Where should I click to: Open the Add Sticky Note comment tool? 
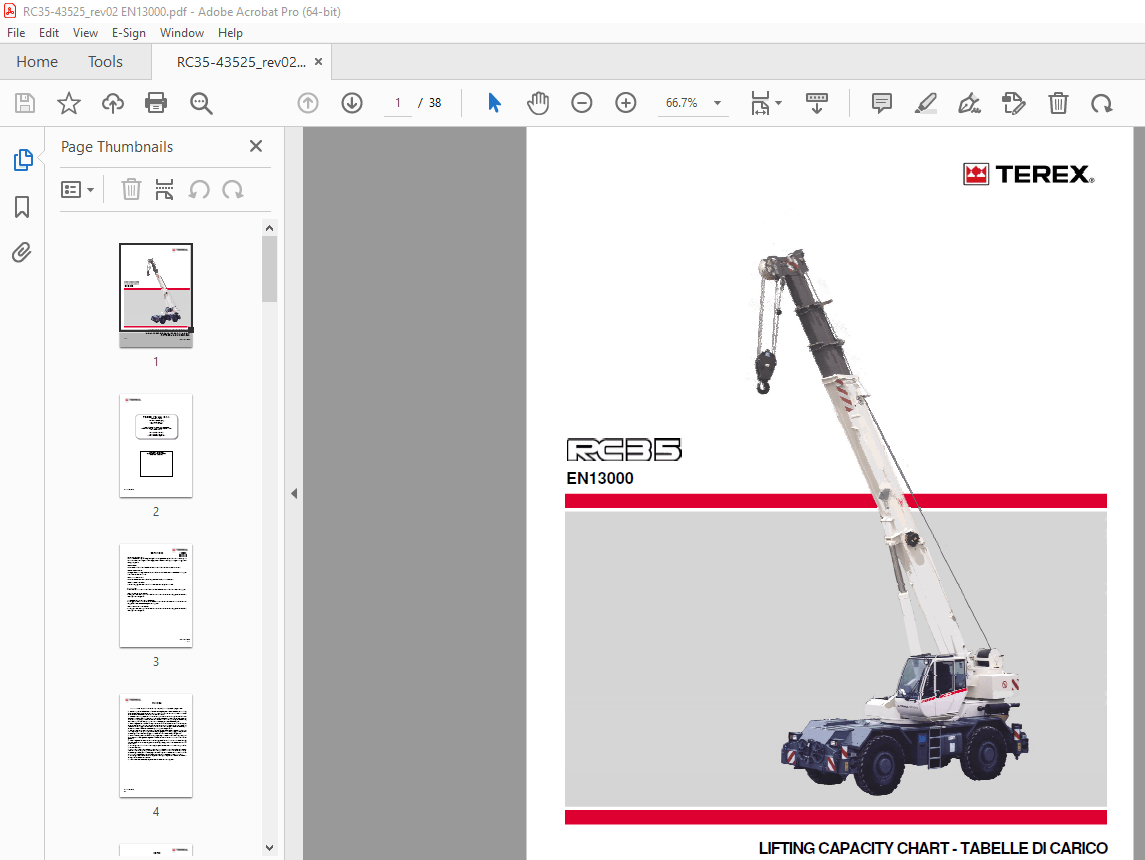[881, 103]
